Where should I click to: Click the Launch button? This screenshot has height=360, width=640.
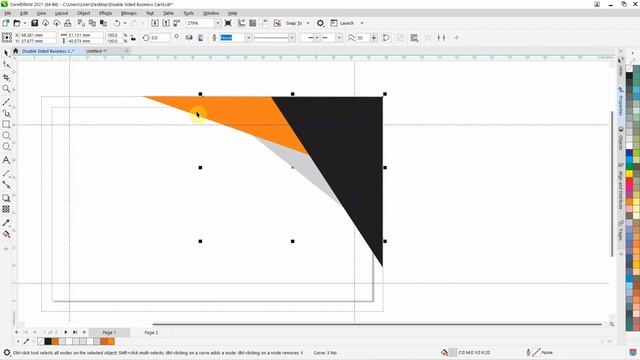click(x=342, y=23)
